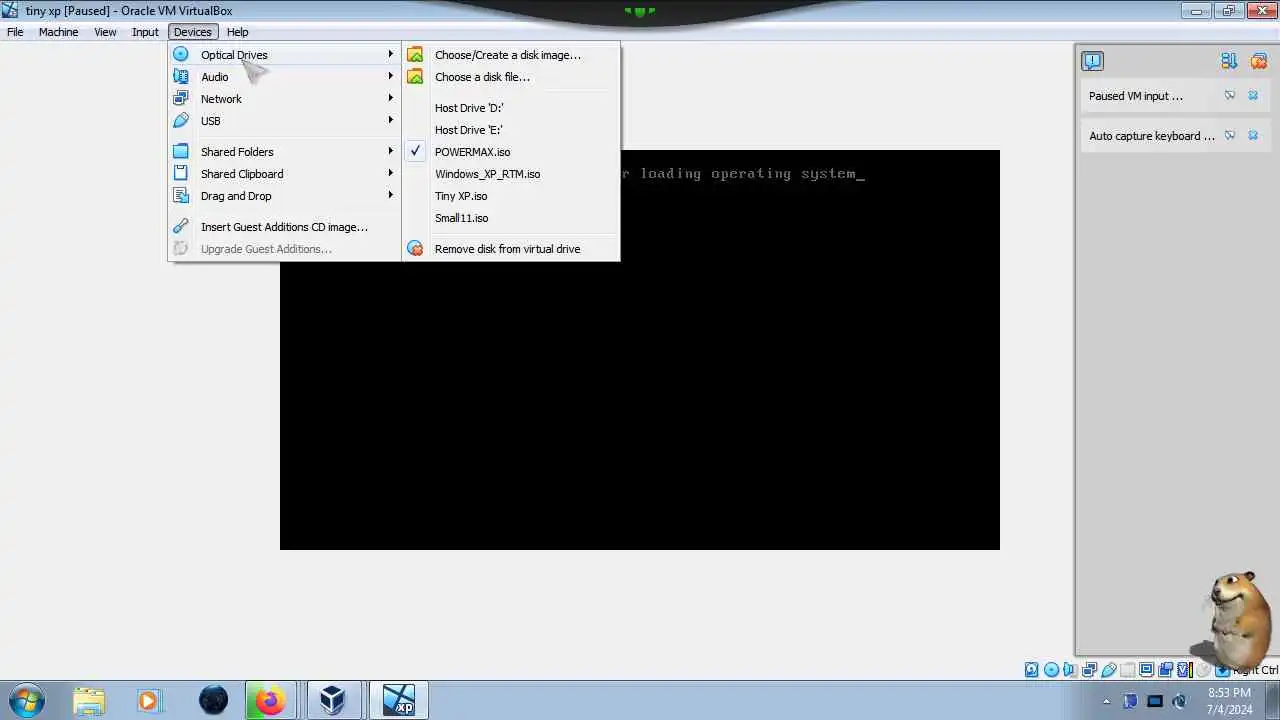Click Remove disk from virtual drive

click(x=511, y=249)
